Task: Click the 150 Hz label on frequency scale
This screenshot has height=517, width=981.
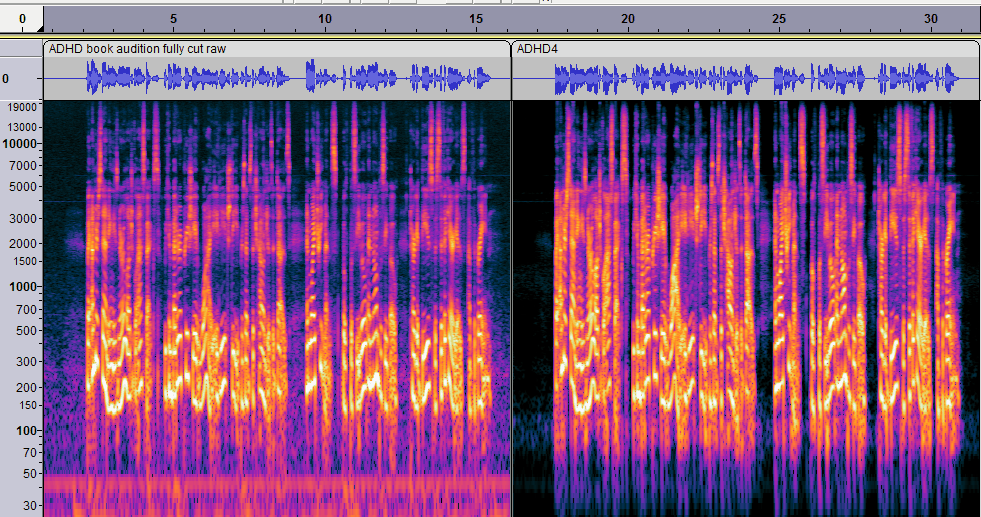Action: (27, 405)
